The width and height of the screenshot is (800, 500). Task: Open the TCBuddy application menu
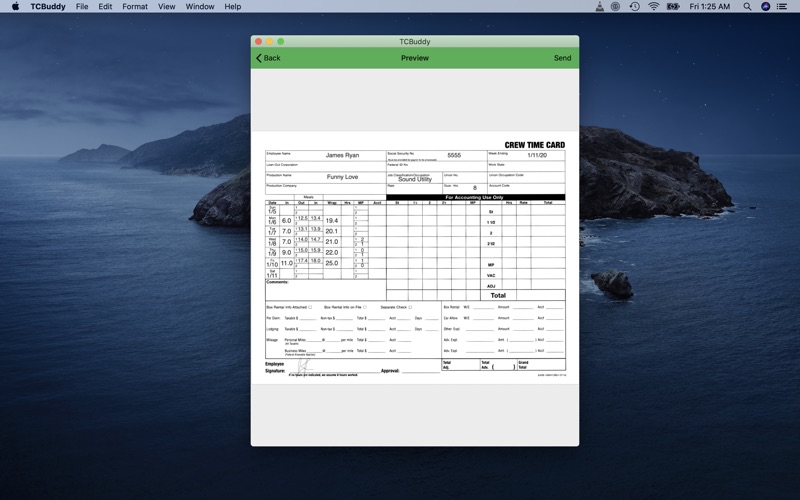[47, 7]
